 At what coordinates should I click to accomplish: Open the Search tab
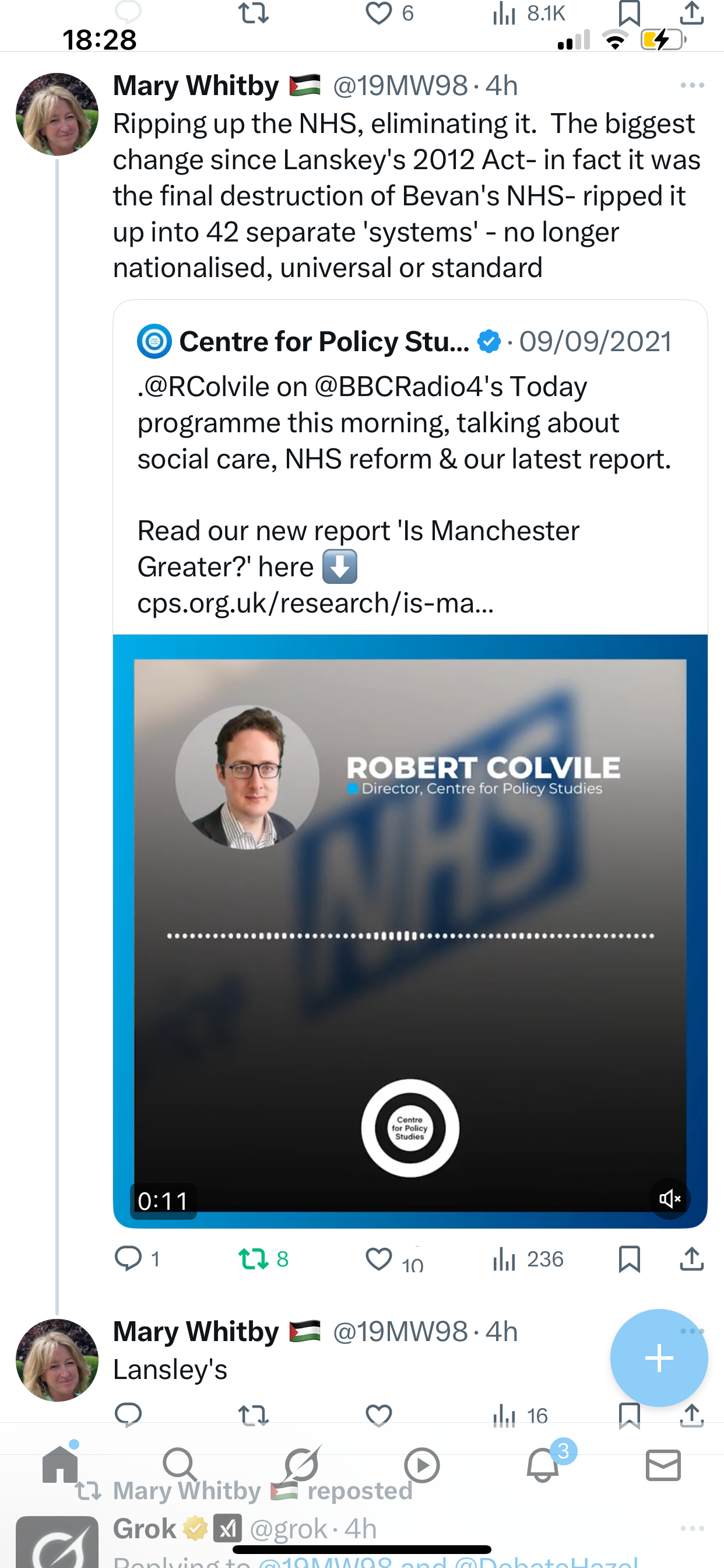point(180,1466)
